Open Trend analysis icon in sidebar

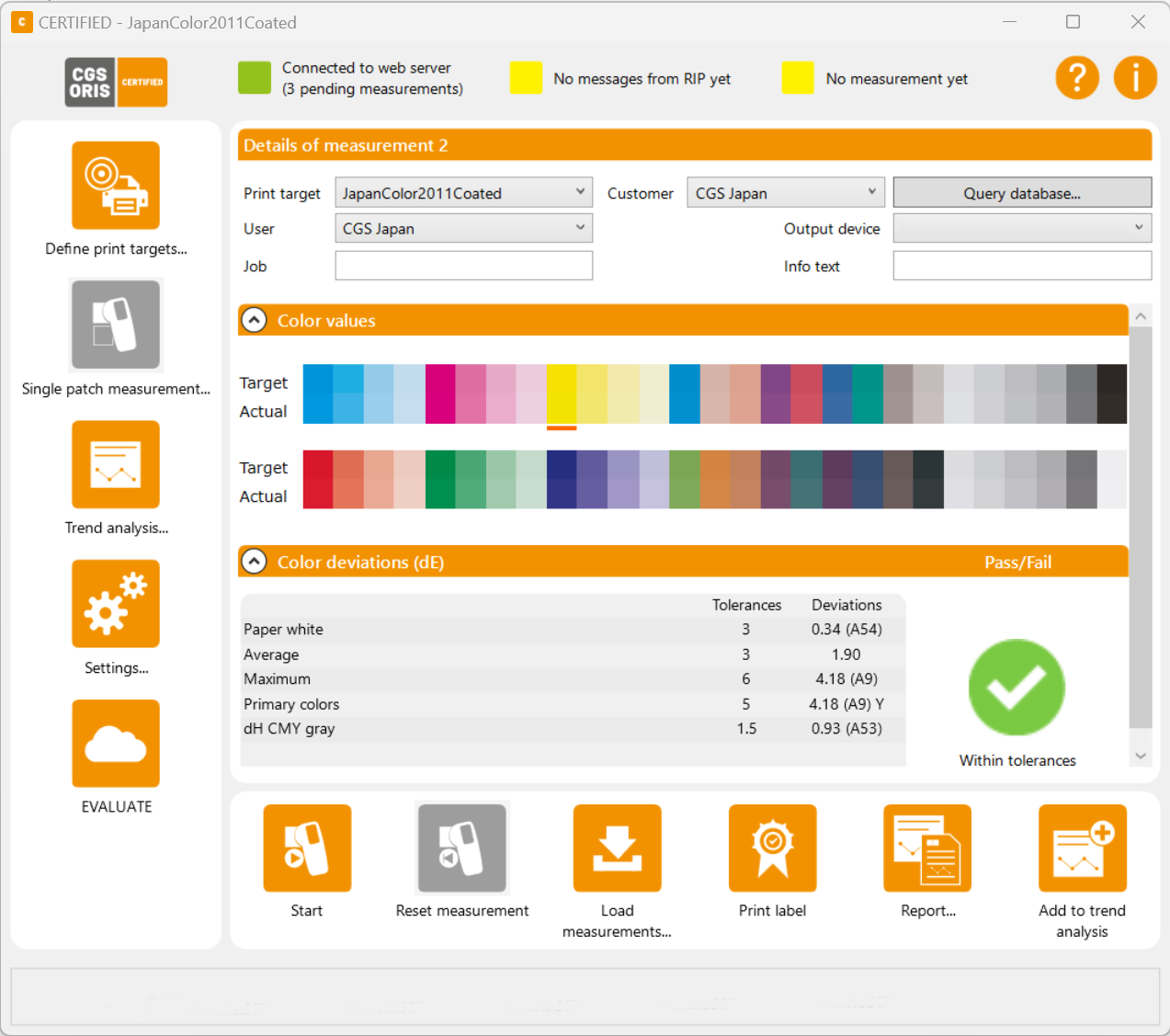point(116,464)
